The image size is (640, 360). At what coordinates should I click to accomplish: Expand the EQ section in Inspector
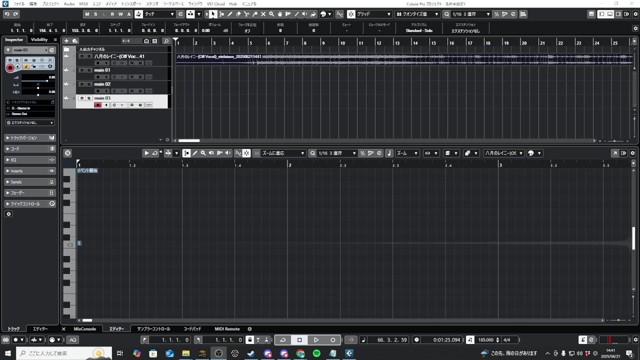30,160
